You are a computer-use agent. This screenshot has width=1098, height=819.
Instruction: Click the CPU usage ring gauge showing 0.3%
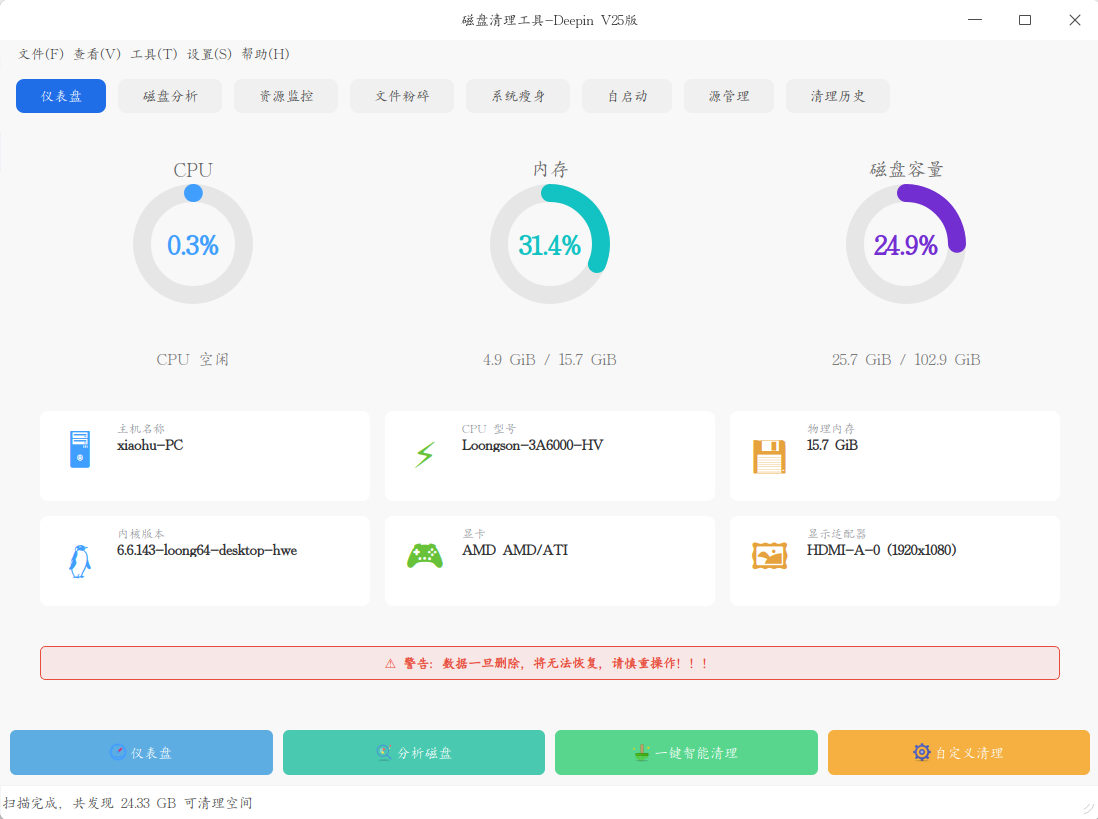click(193, 244)
